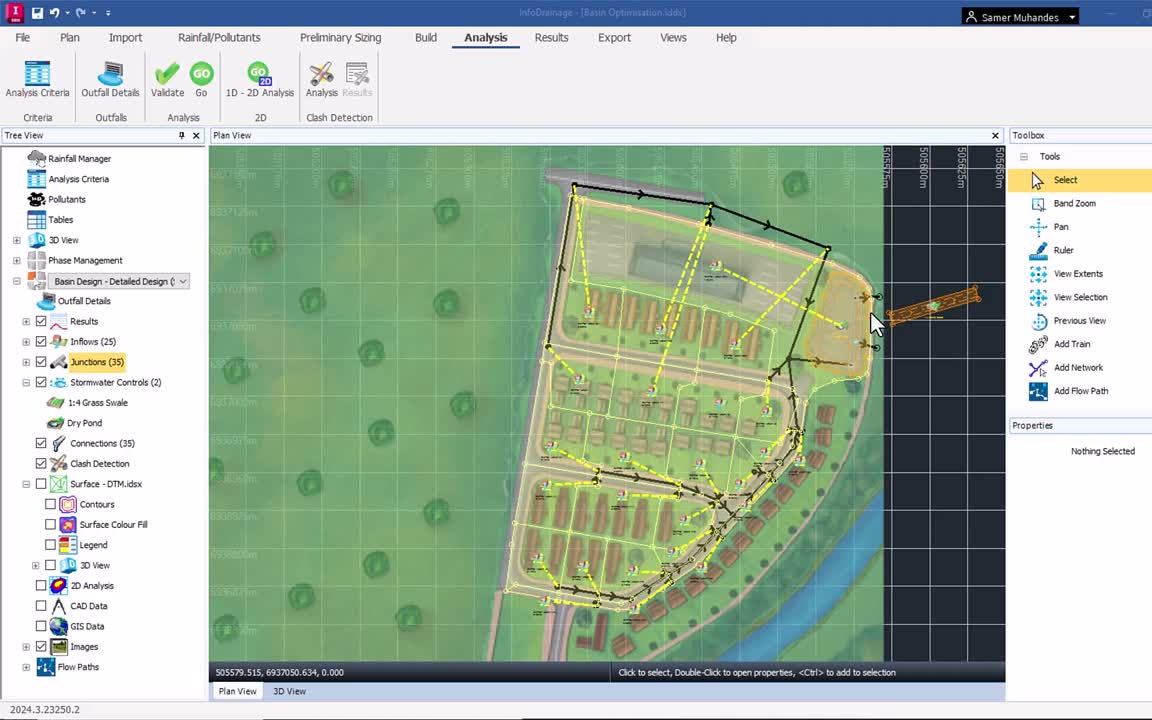The height and width of the screenshot is (720, 1152).
Task: Close the Plan View panel
Action: [x=995, y=136]
